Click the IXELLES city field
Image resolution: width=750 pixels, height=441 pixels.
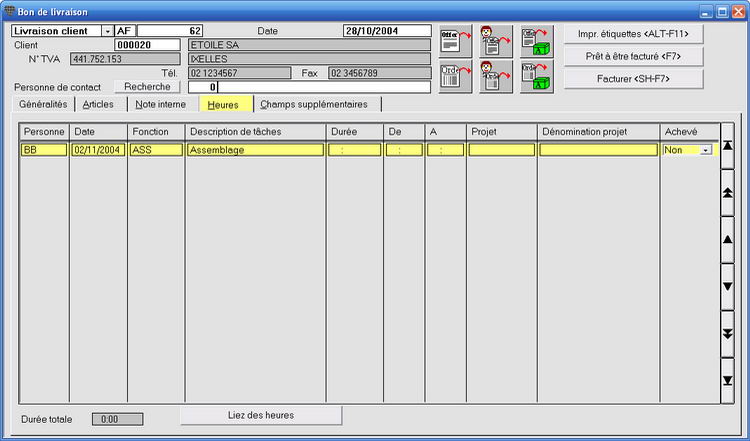(309, 59)
